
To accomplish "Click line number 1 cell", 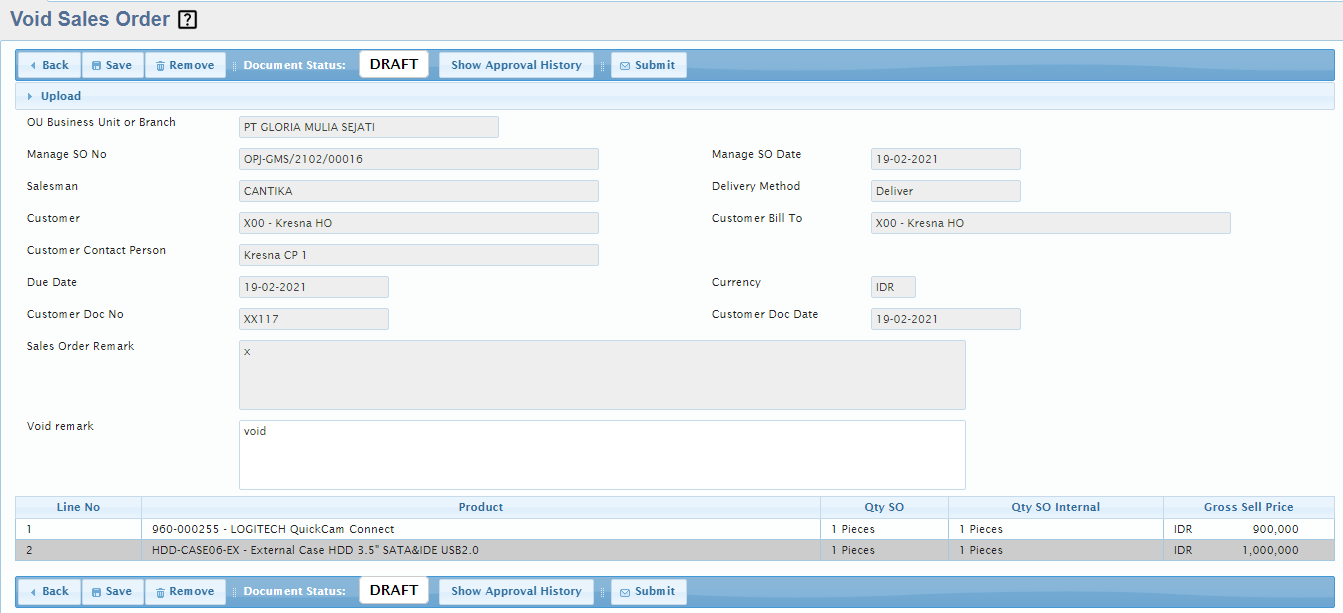I will click(79, 529).
